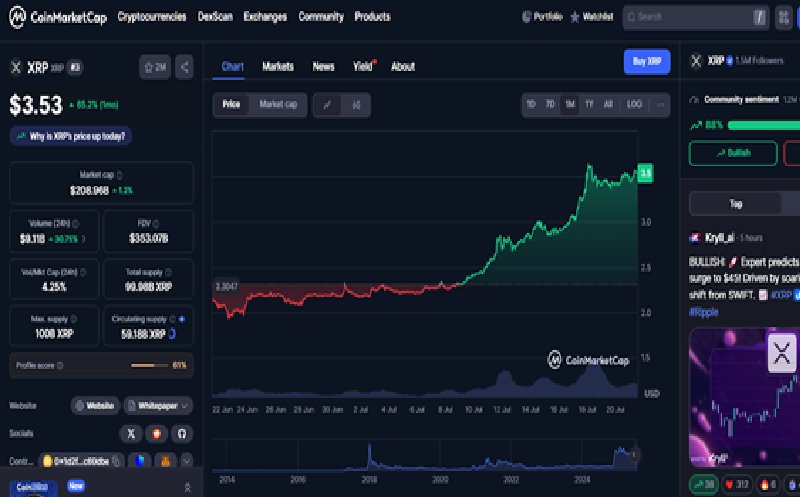This screenshot has width=800, height=497.
Task: Toggle LOG scale on the chart
Action: [x=634, y=104]
